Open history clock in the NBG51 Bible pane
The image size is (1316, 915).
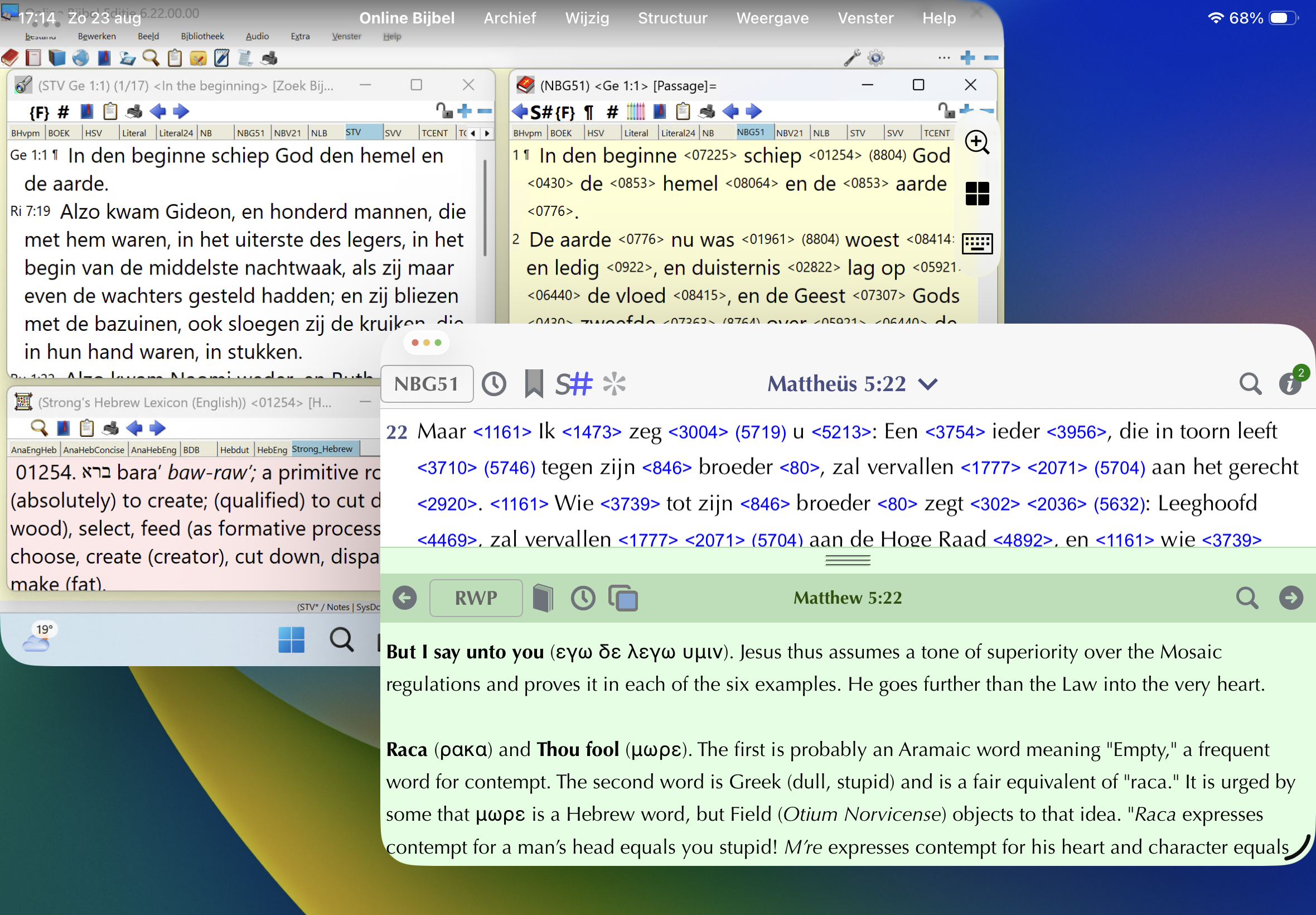click(494, 384)
